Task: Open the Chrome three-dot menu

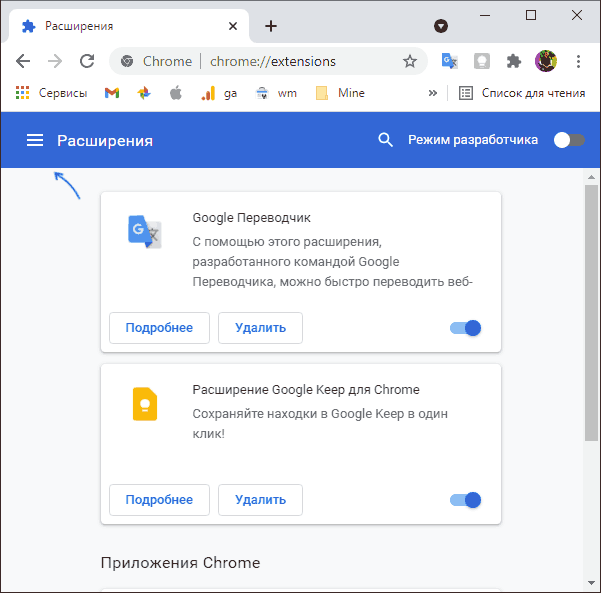Action: pos(578,61)
